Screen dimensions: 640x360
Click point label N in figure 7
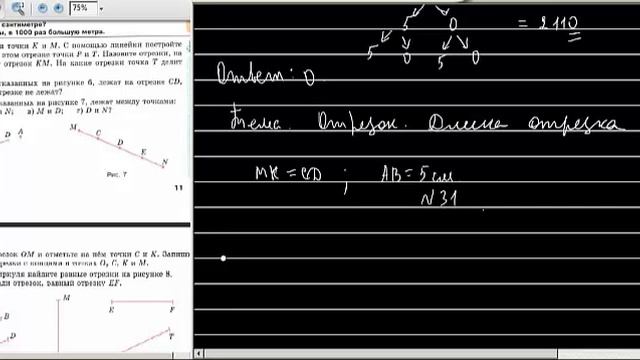(165, 162)
